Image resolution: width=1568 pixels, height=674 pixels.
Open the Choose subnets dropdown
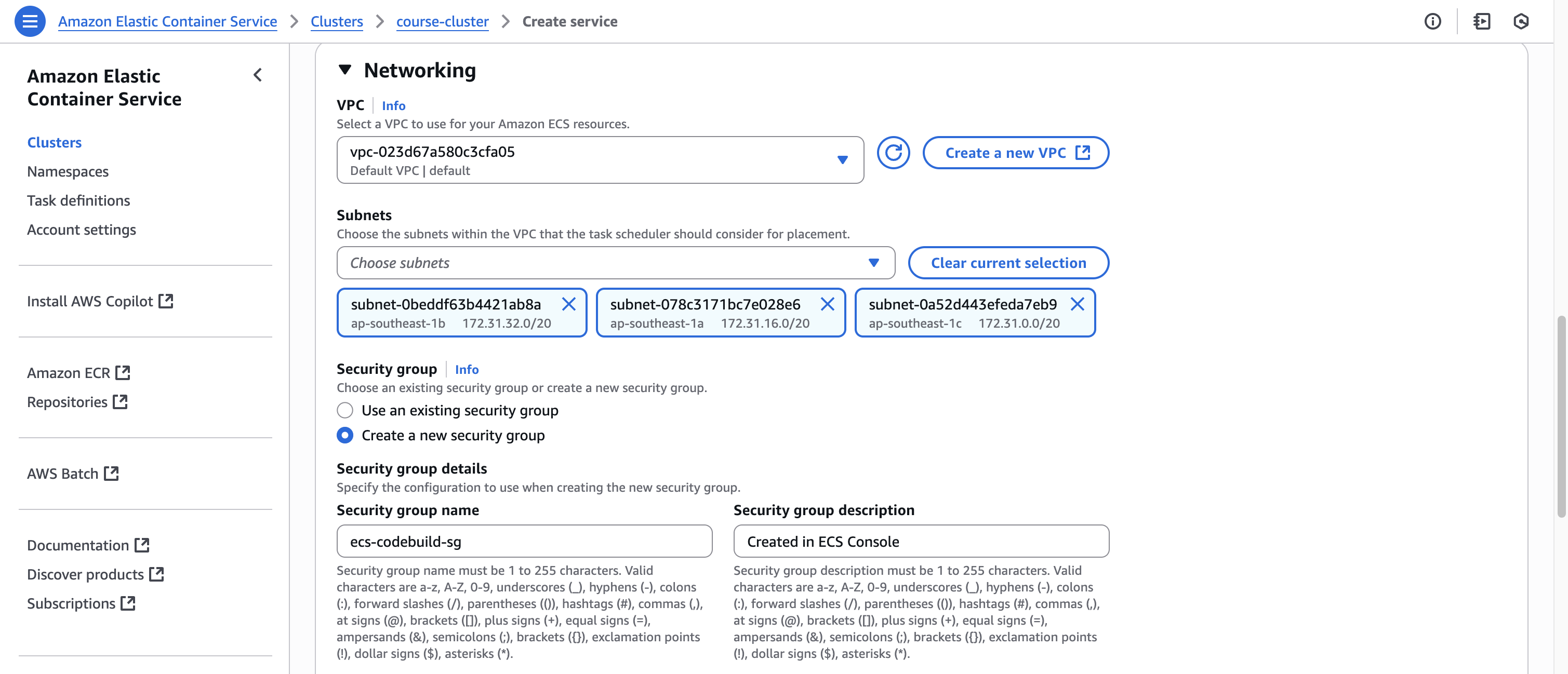[615, 263]
